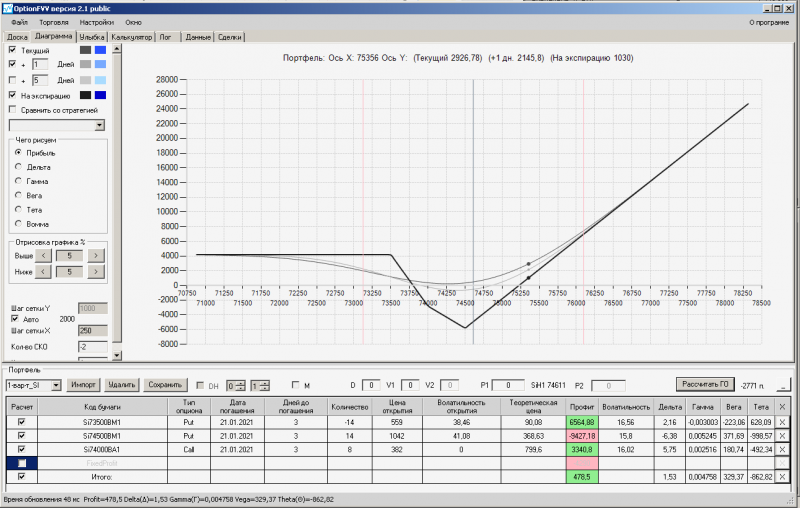Enable the +5 Дней curve checkbox
This screenshot has width=800, height=508.
(13, 80)
